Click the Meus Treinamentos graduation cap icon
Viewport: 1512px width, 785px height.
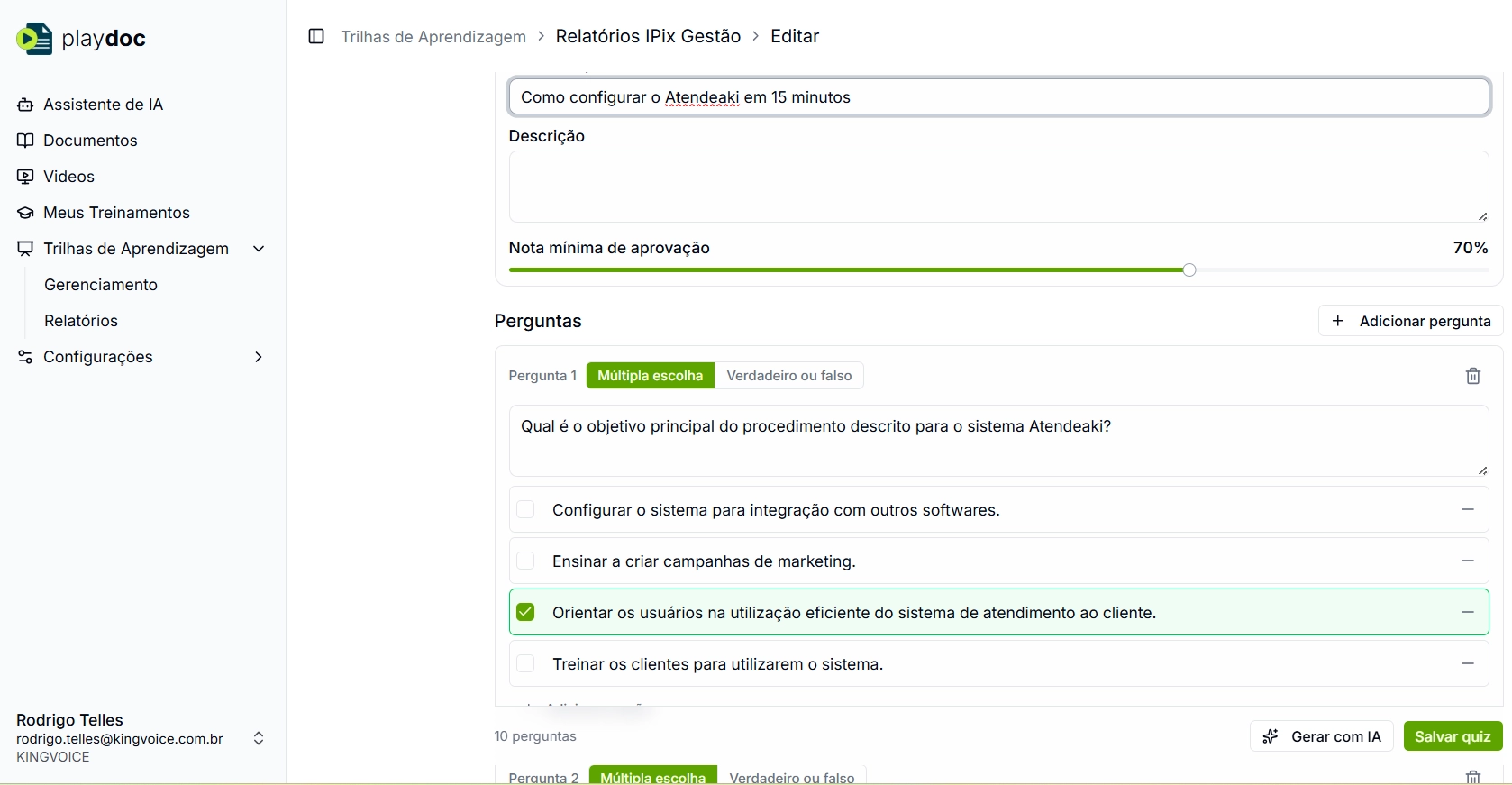(x=25, y=213)
